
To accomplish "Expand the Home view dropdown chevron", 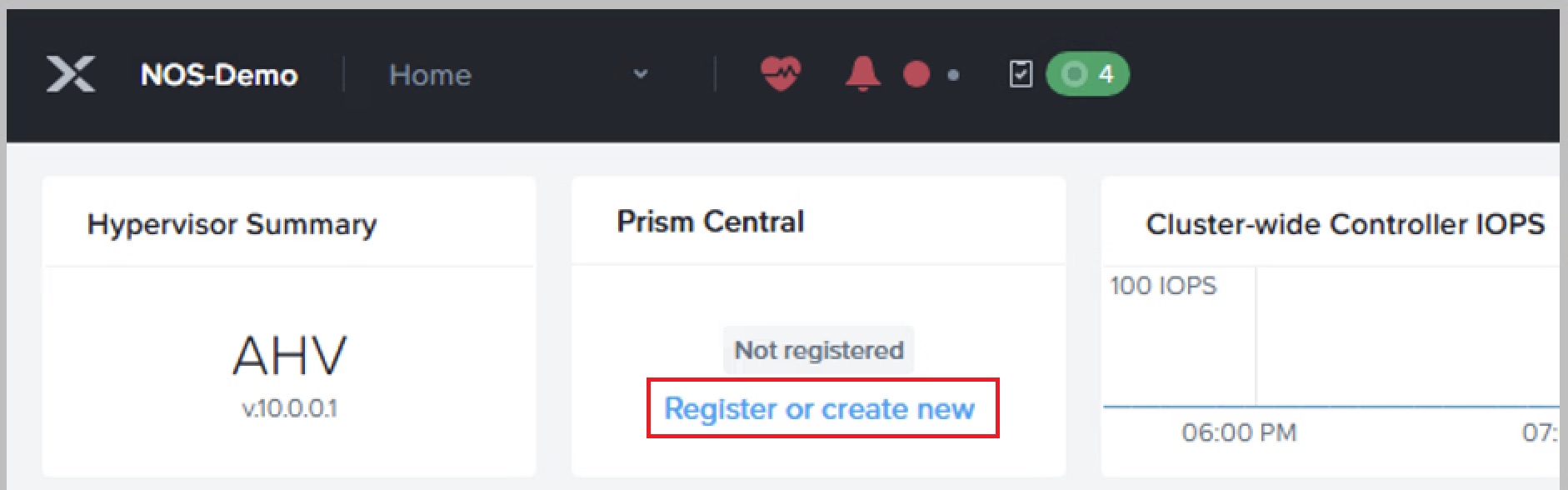I will click(641, 74).
